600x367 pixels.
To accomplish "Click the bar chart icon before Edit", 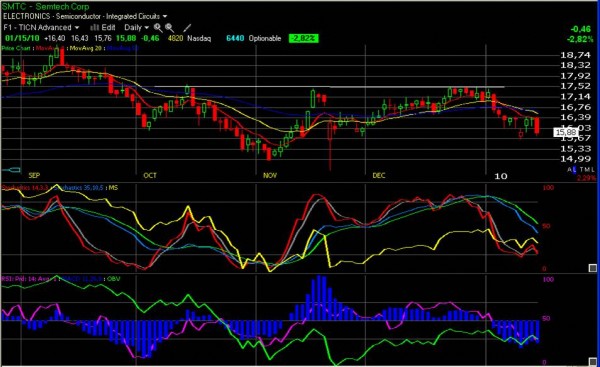I will tap(95, 28).
